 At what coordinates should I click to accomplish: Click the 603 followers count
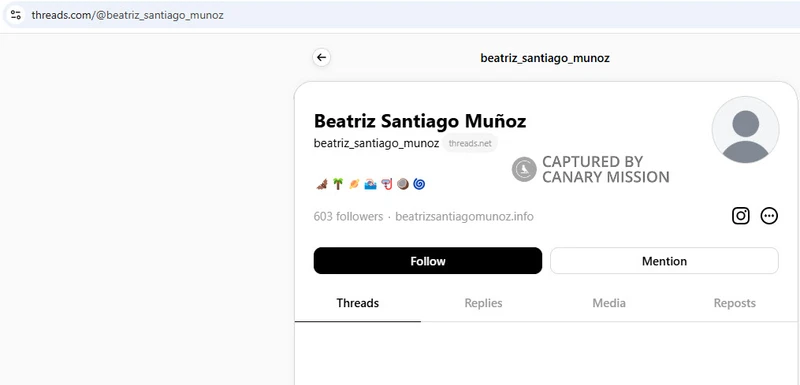tap(348, 217)
